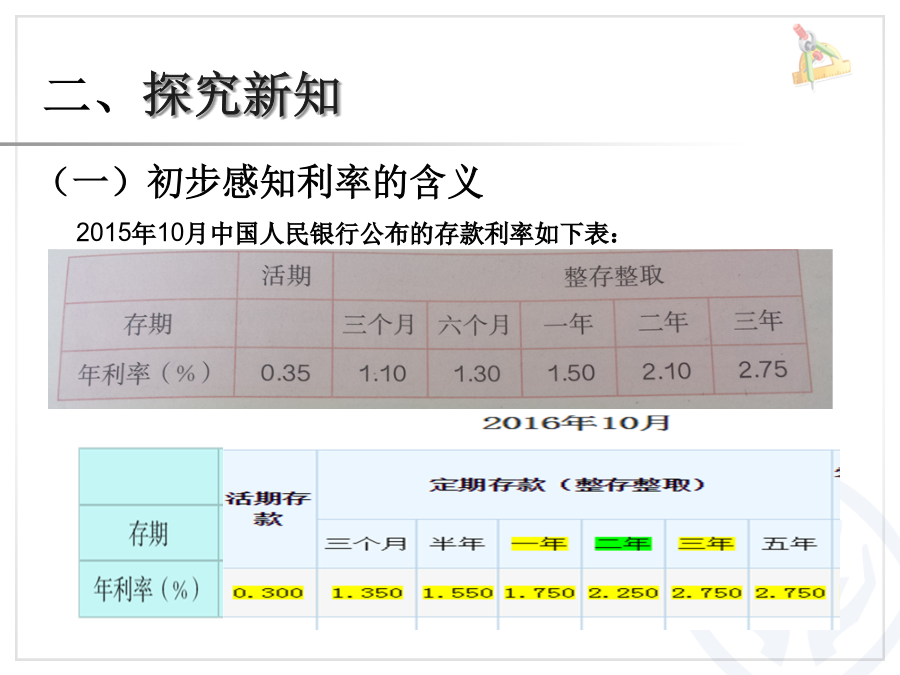The image size is (900, 675).
Task: Click the 1.550 rate value
Action: click(458, 592)
